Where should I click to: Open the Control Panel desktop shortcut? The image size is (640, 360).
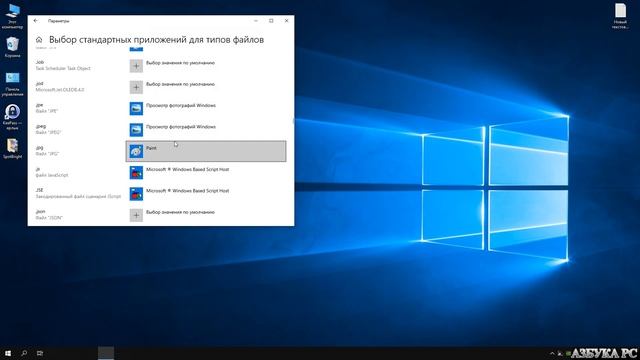(x=12, y=84)
